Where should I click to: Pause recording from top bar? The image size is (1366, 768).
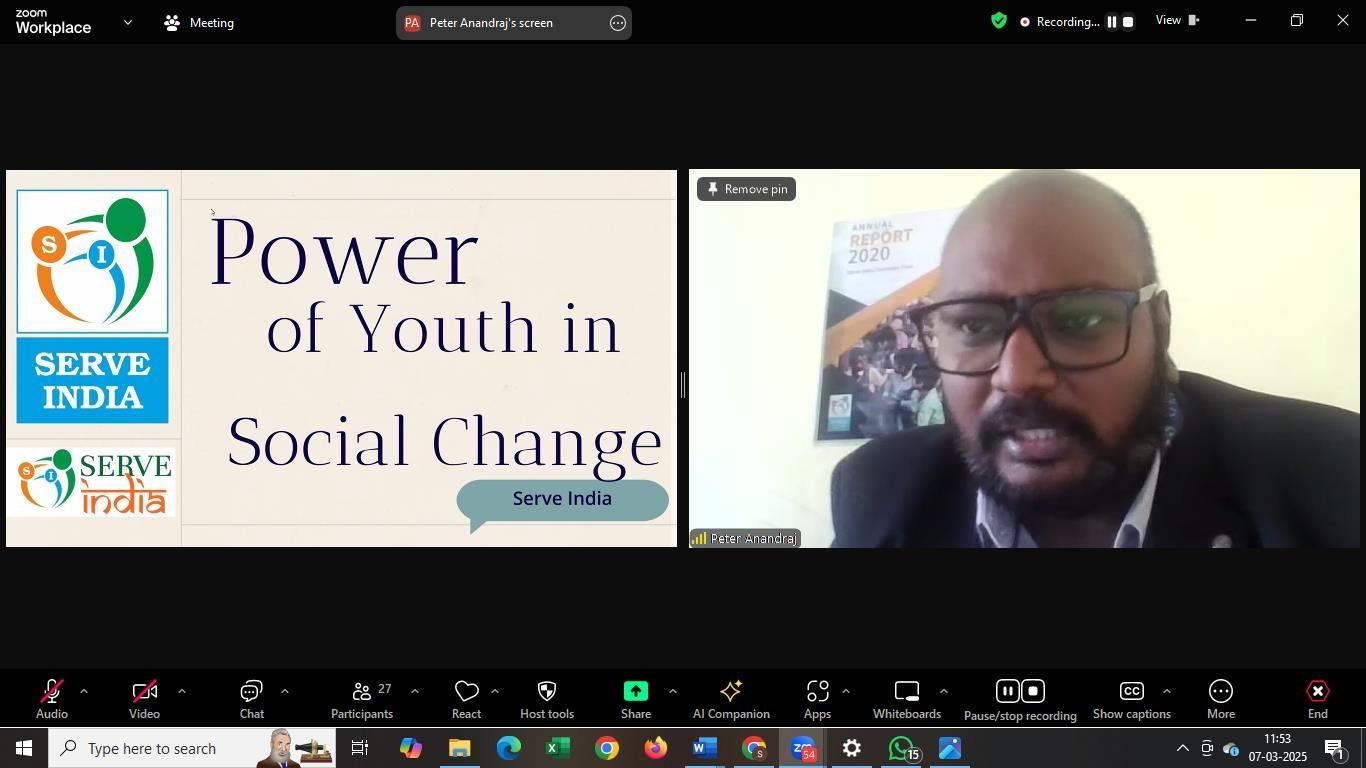click(x=1111, y=22)
